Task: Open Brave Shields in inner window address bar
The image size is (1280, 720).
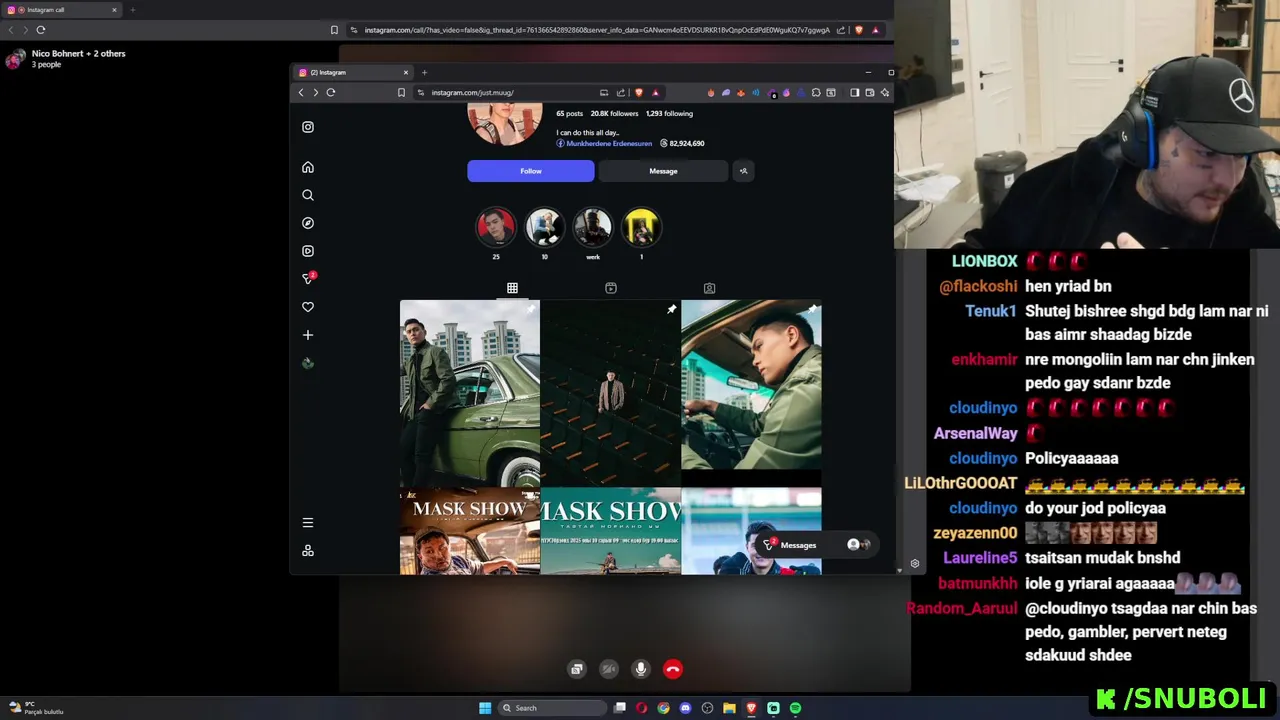Action: coord(639,92)
